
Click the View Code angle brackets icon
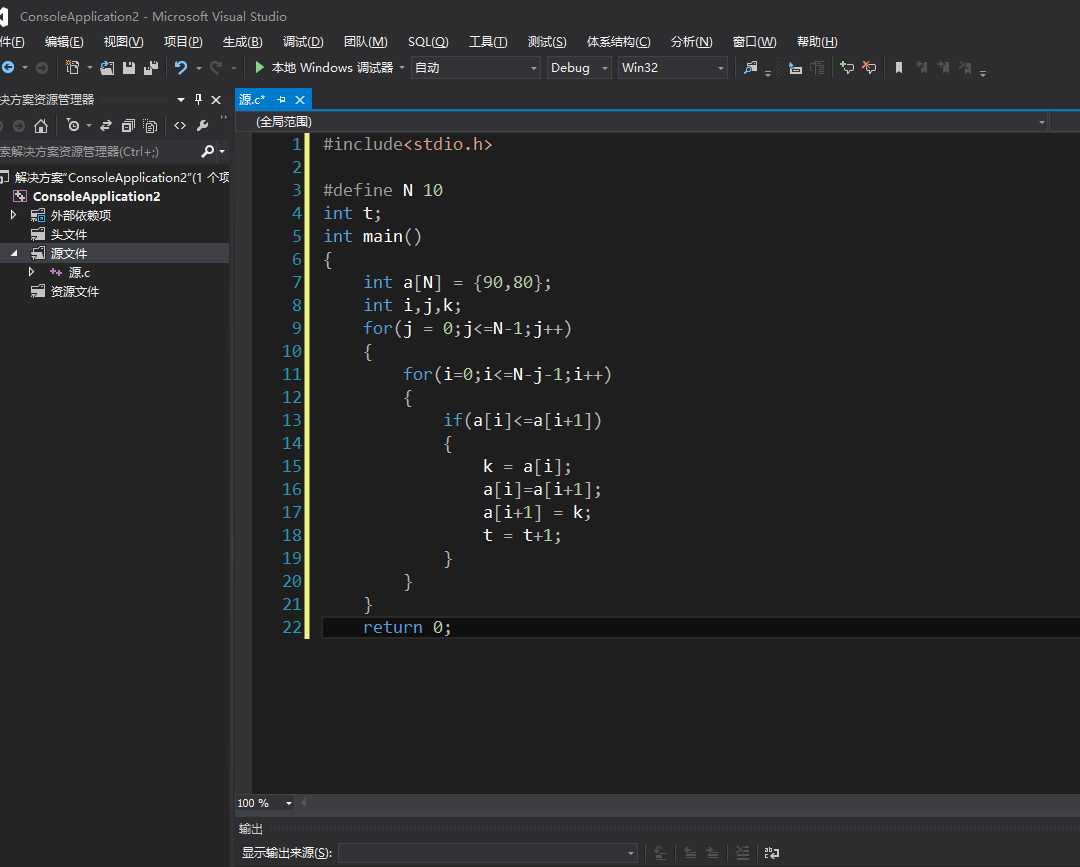pos(180,126)
